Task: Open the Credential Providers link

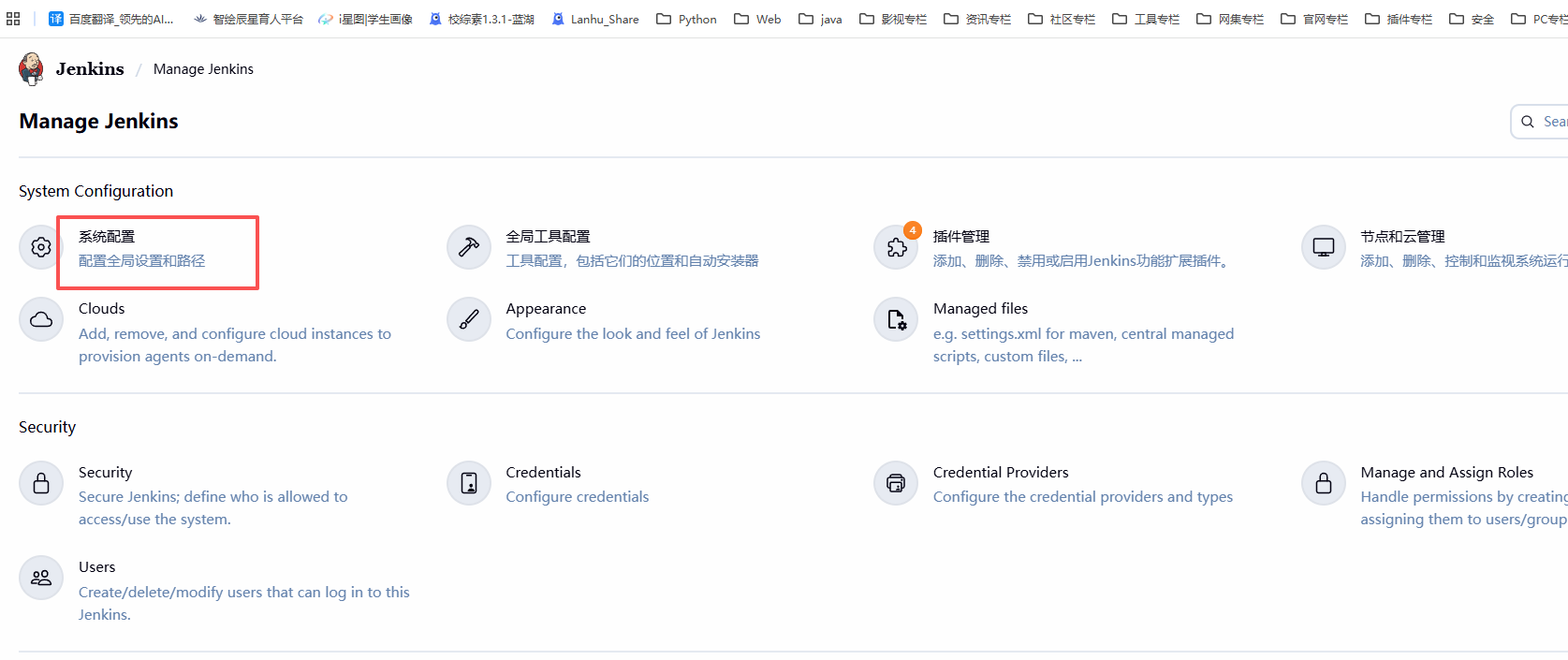Action: (x=1001, y=473)
